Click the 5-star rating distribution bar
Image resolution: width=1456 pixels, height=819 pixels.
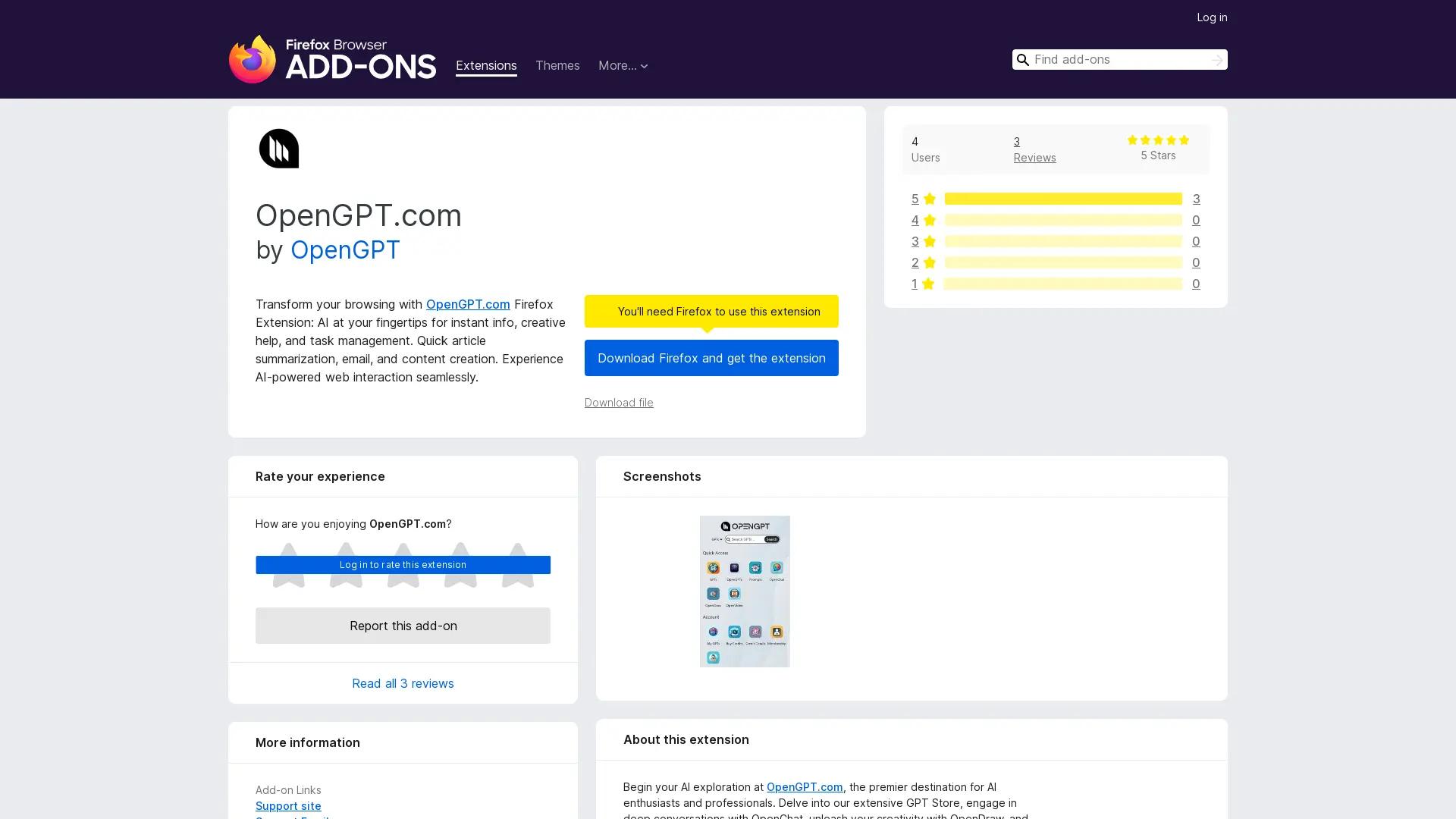pos(1064,199)
